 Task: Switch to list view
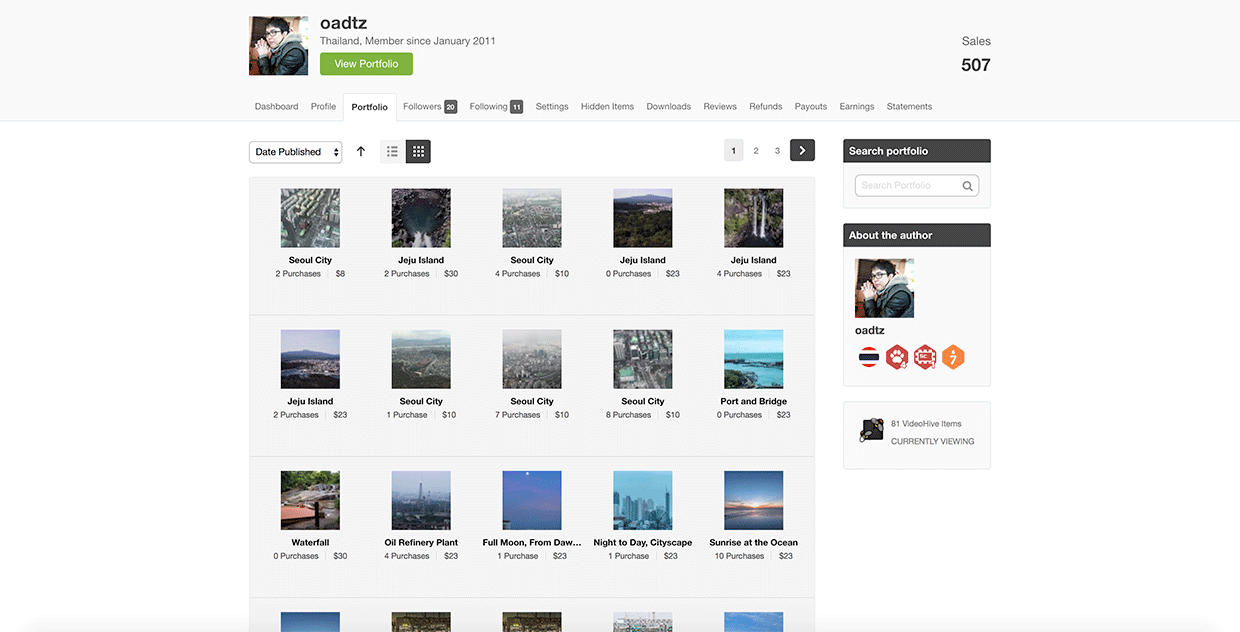click(x=392, y=152)
